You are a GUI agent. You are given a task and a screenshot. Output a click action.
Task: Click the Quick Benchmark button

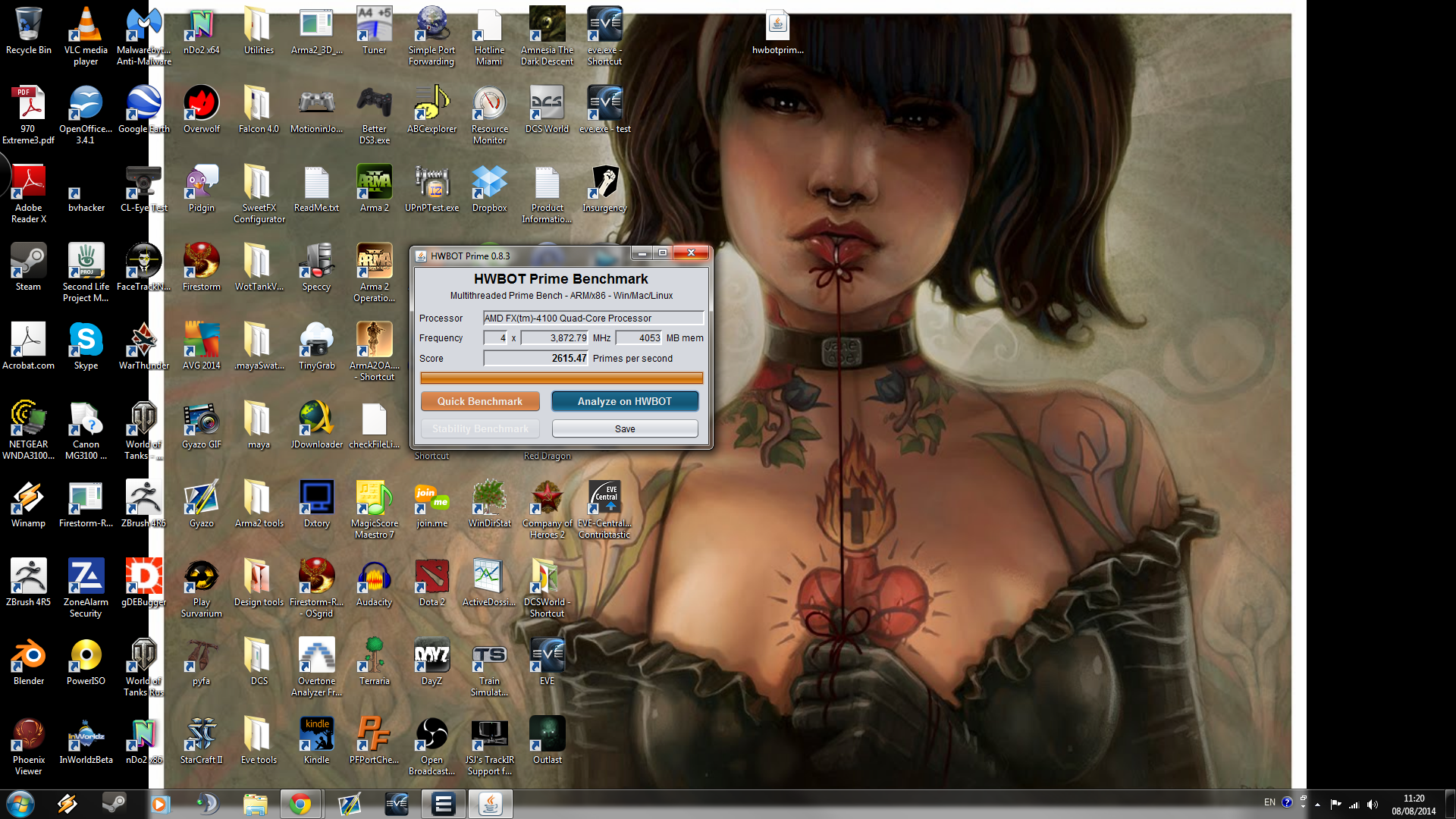(x=480, y=401)
